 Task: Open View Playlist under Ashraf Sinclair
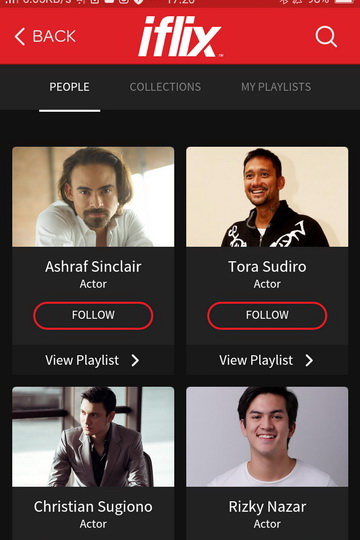click(93, 360)
